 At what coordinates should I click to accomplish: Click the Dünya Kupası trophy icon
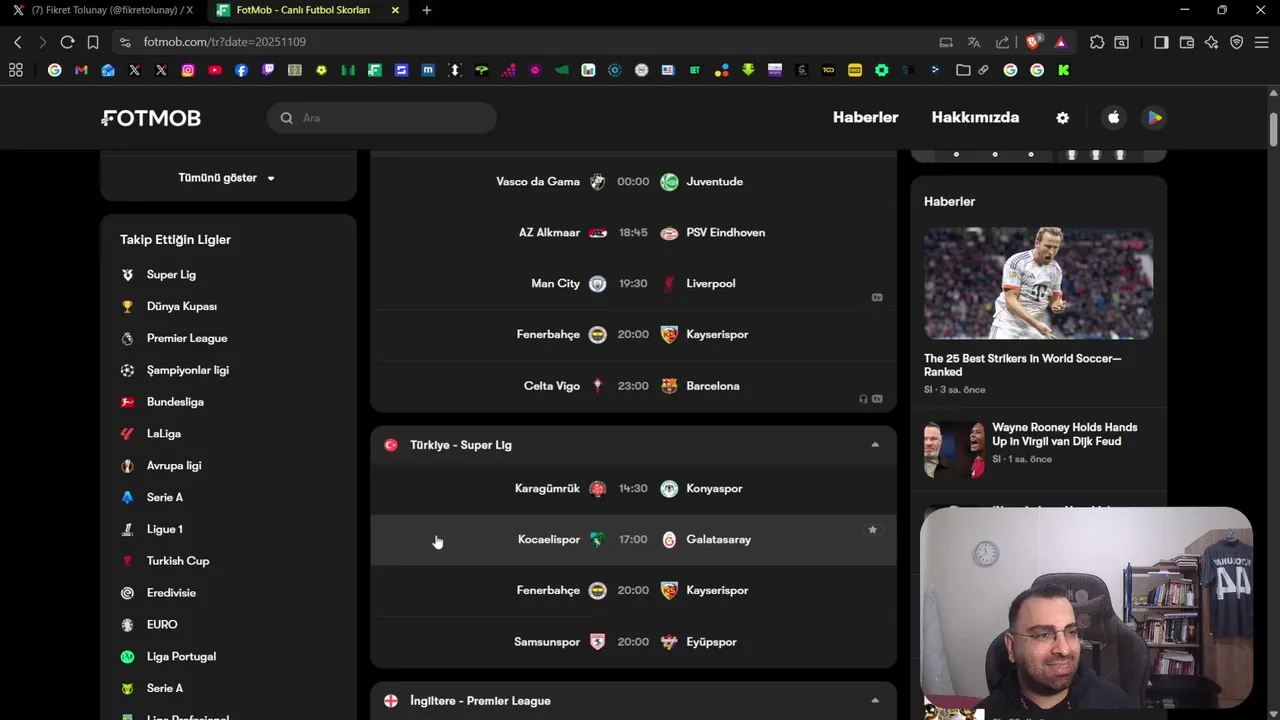click(127, 307)
